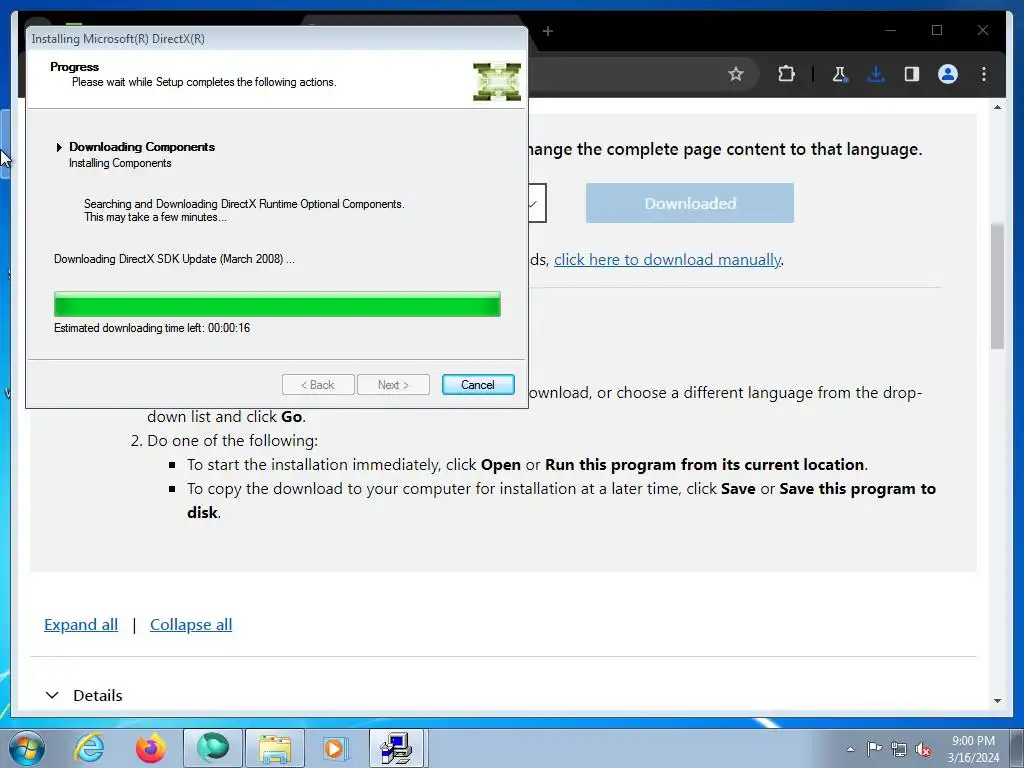Open a new browser tab with plus
The width and height of the screenshot is (1024, 768).
548,31
